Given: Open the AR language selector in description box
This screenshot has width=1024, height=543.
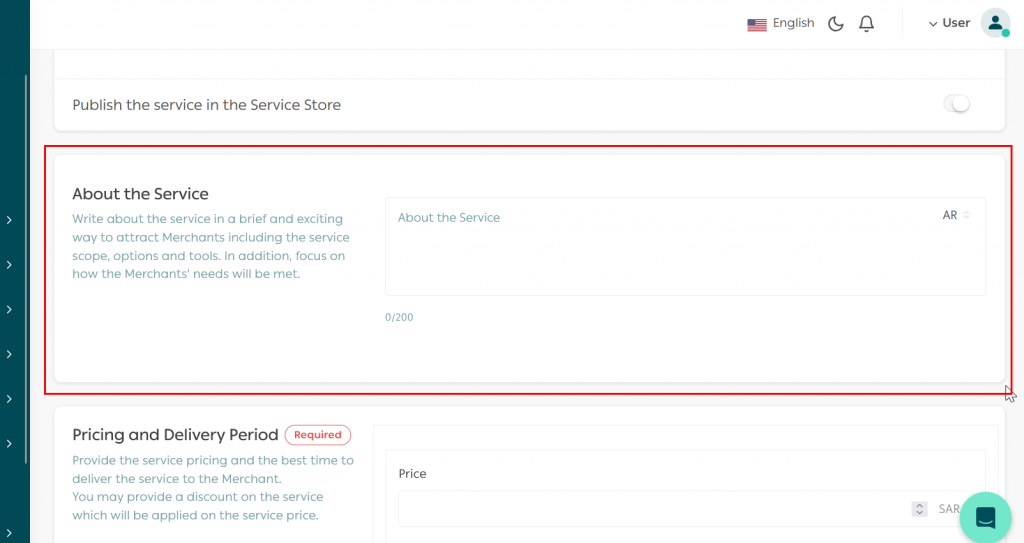Looking at the screenshot, I should click(956, 215).
